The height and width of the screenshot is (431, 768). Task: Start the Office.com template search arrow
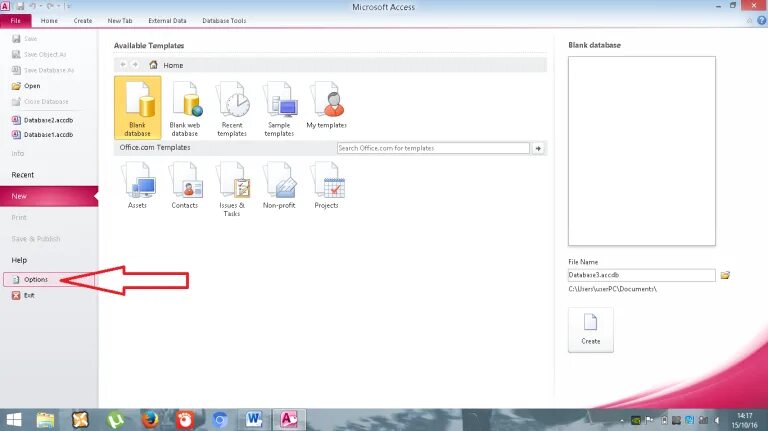click(538, 148)
